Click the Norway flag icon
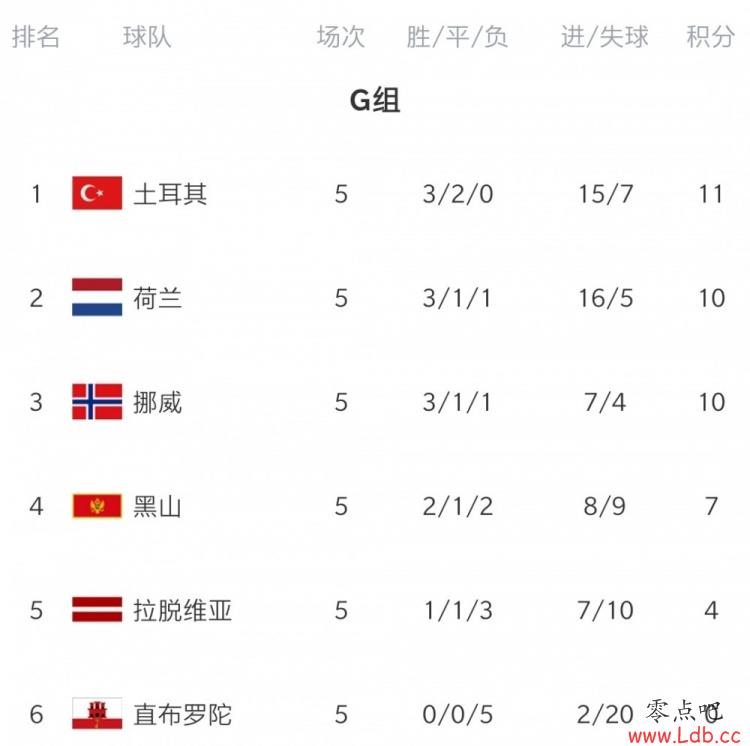Screen dimensions: 750x746 click(x=97, y=402)
